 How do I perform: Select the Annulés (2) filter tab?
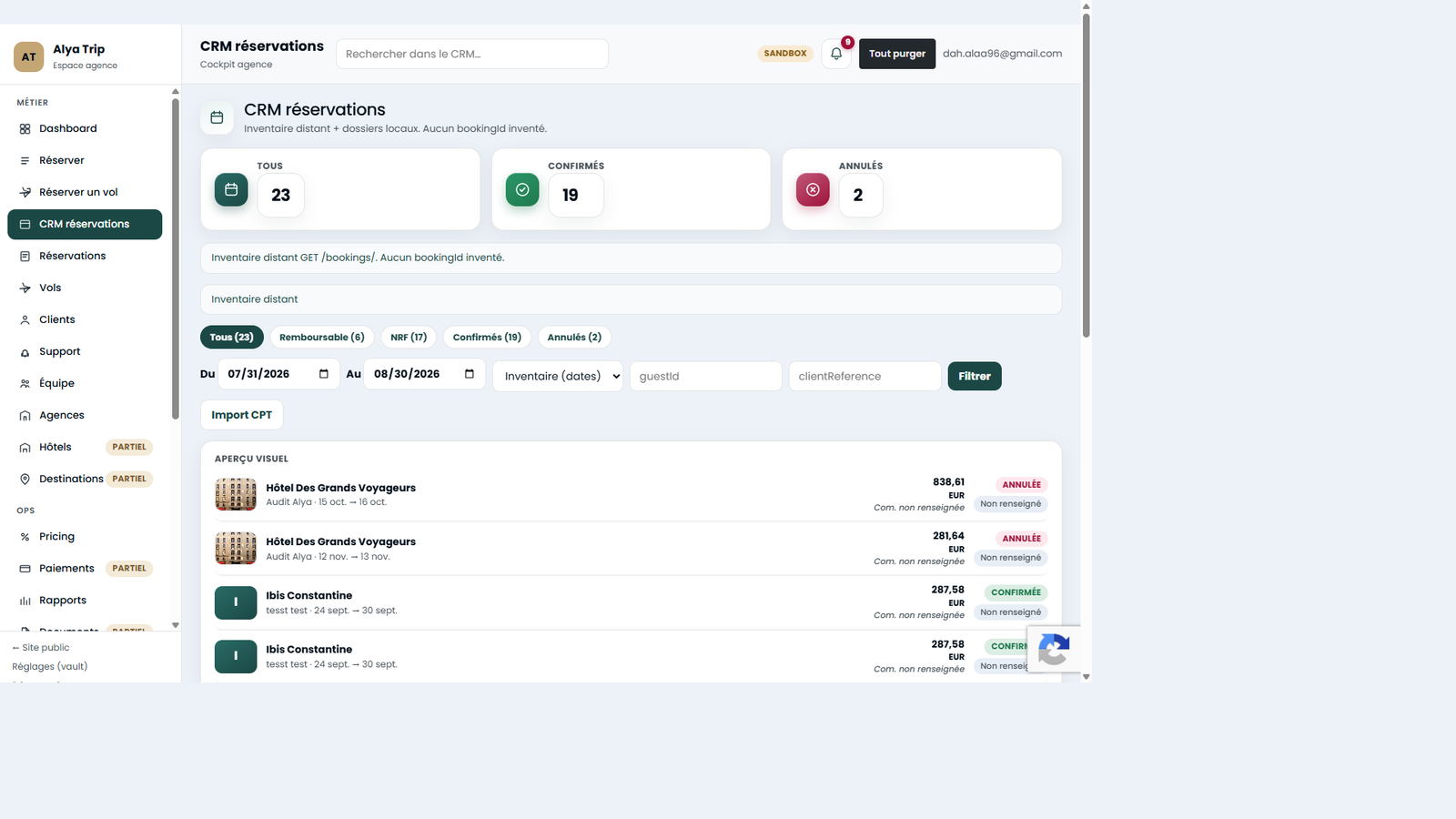574,337
